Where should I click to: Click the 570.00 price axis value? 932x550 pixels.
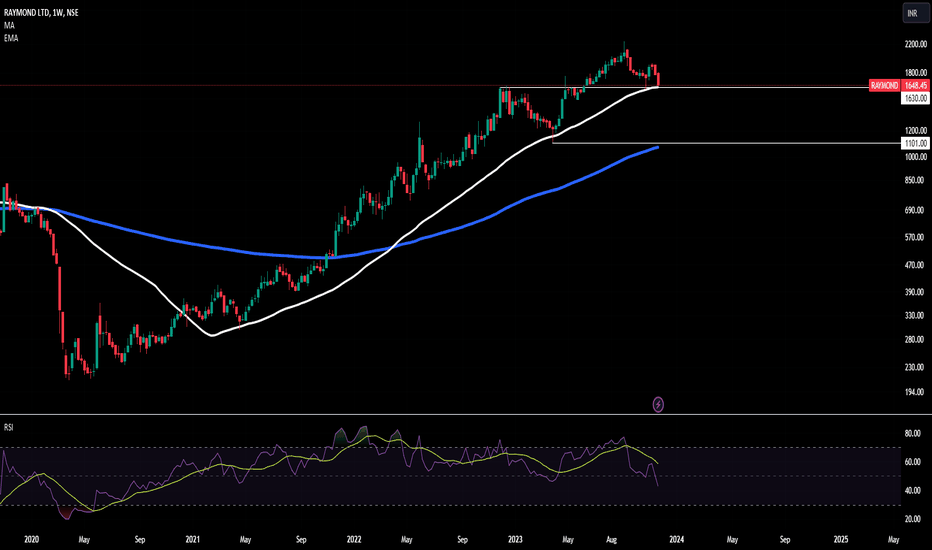click(x=915, y=237)
